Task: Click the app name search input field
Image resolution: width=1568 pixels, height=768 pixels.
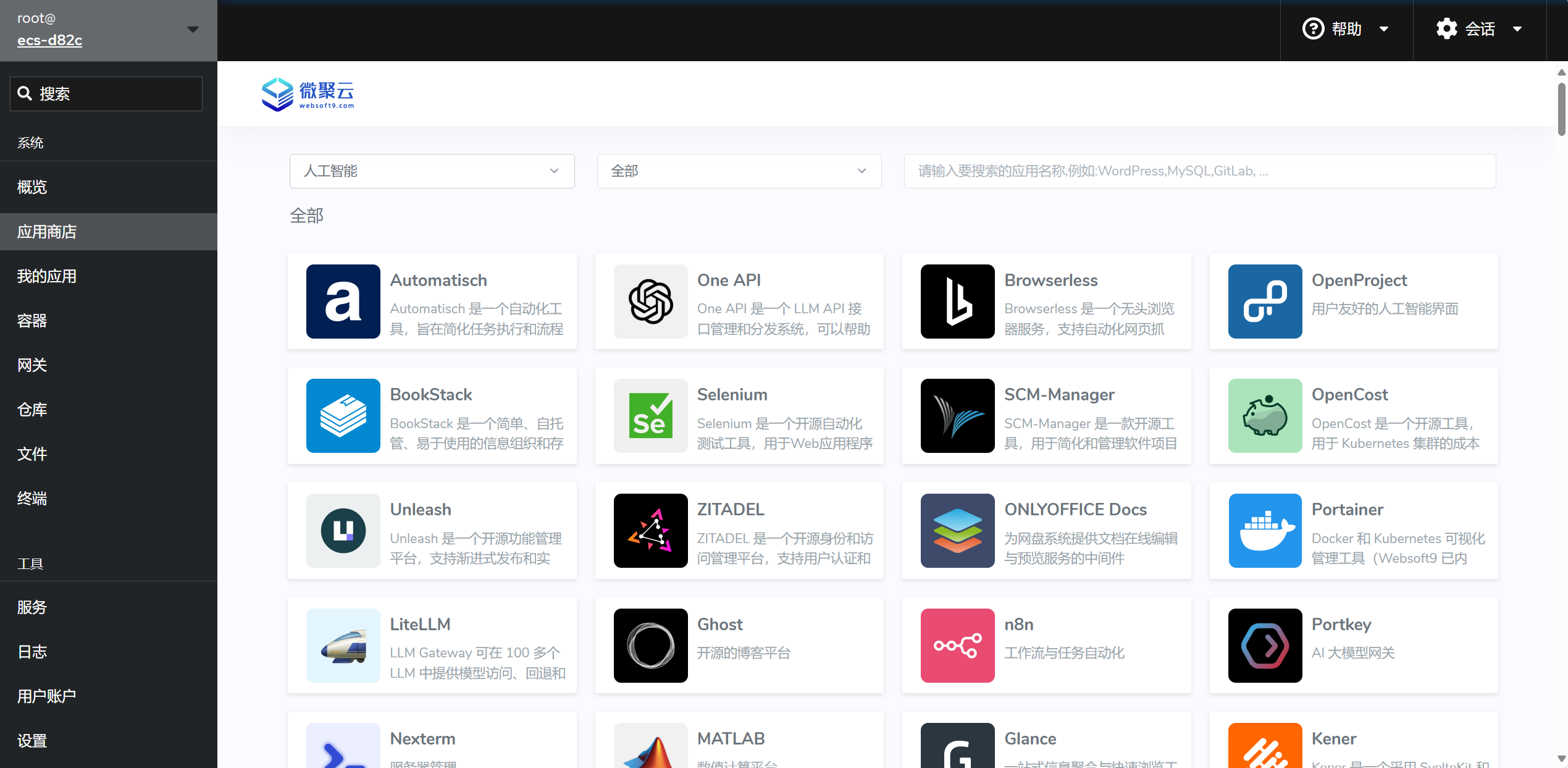Action: 1199,171
